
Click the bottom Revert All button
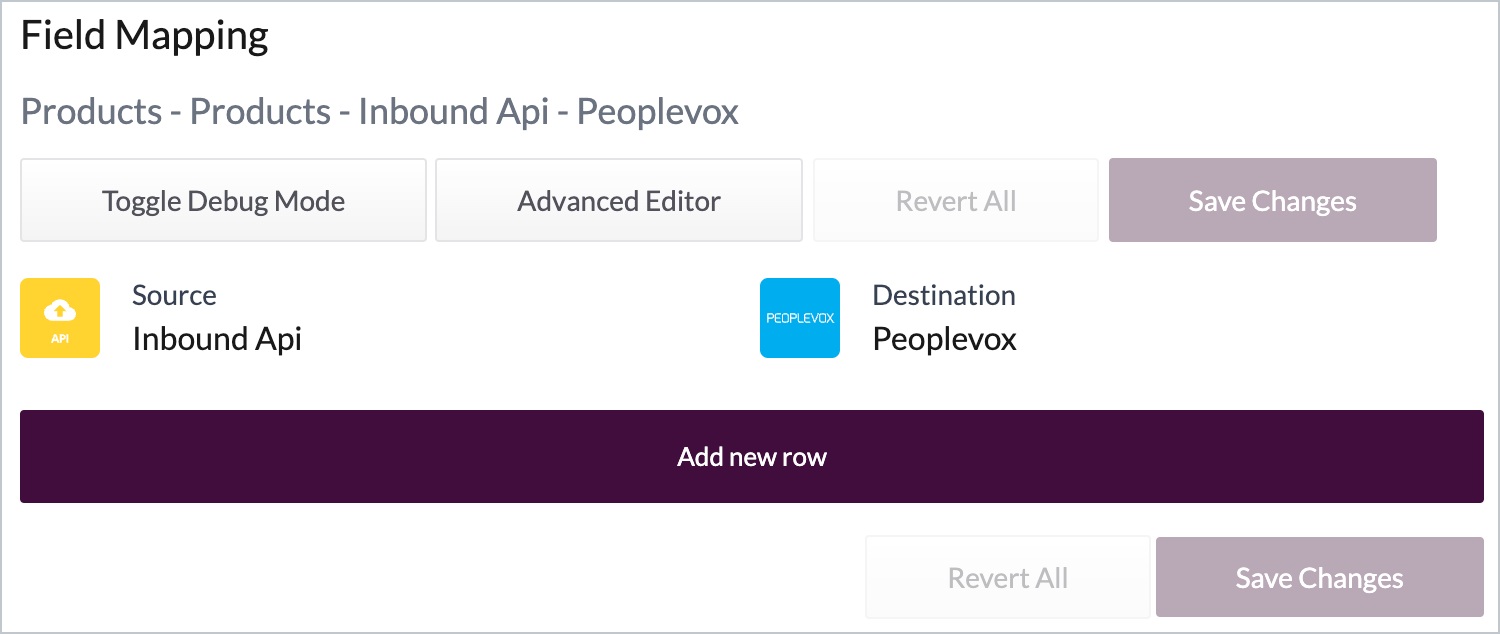click(x=1008, y=578)
